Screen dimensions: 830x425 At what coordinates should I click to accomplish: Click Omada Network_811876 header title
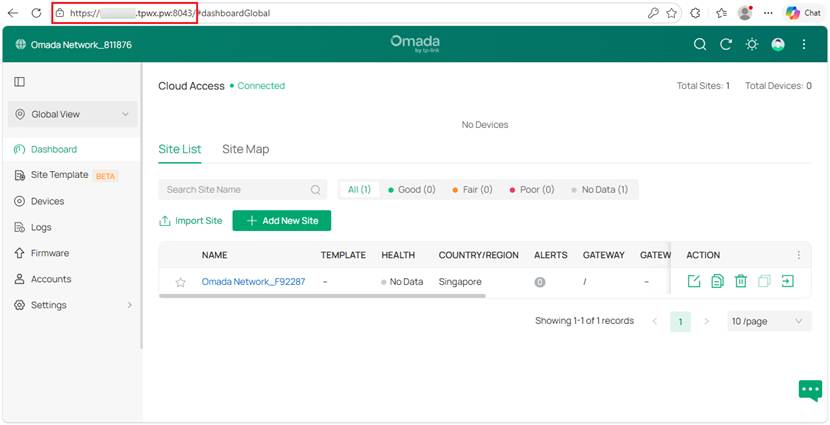[x=81, y=45]
